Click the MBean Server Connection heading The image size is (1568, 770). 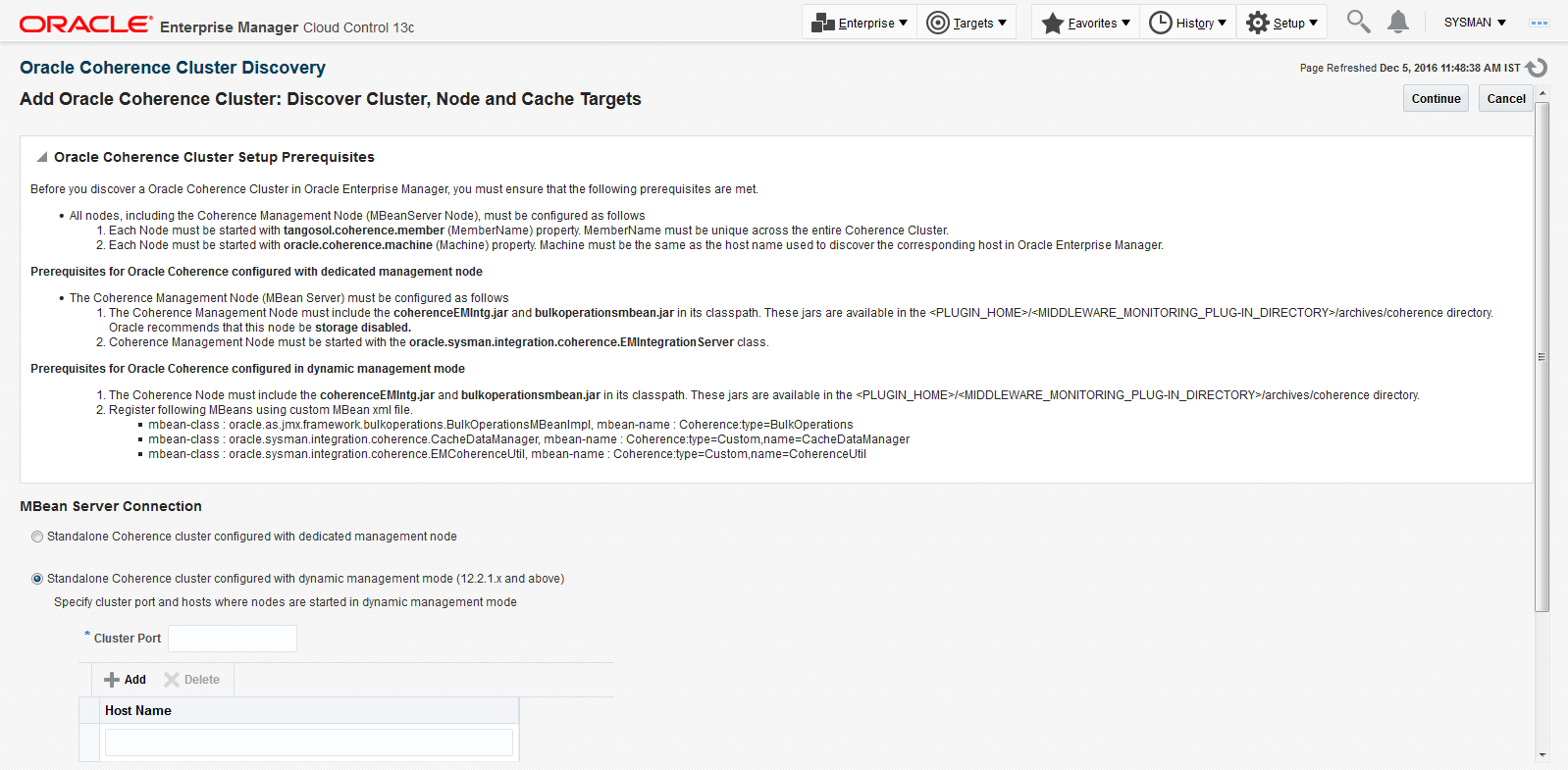111,506
